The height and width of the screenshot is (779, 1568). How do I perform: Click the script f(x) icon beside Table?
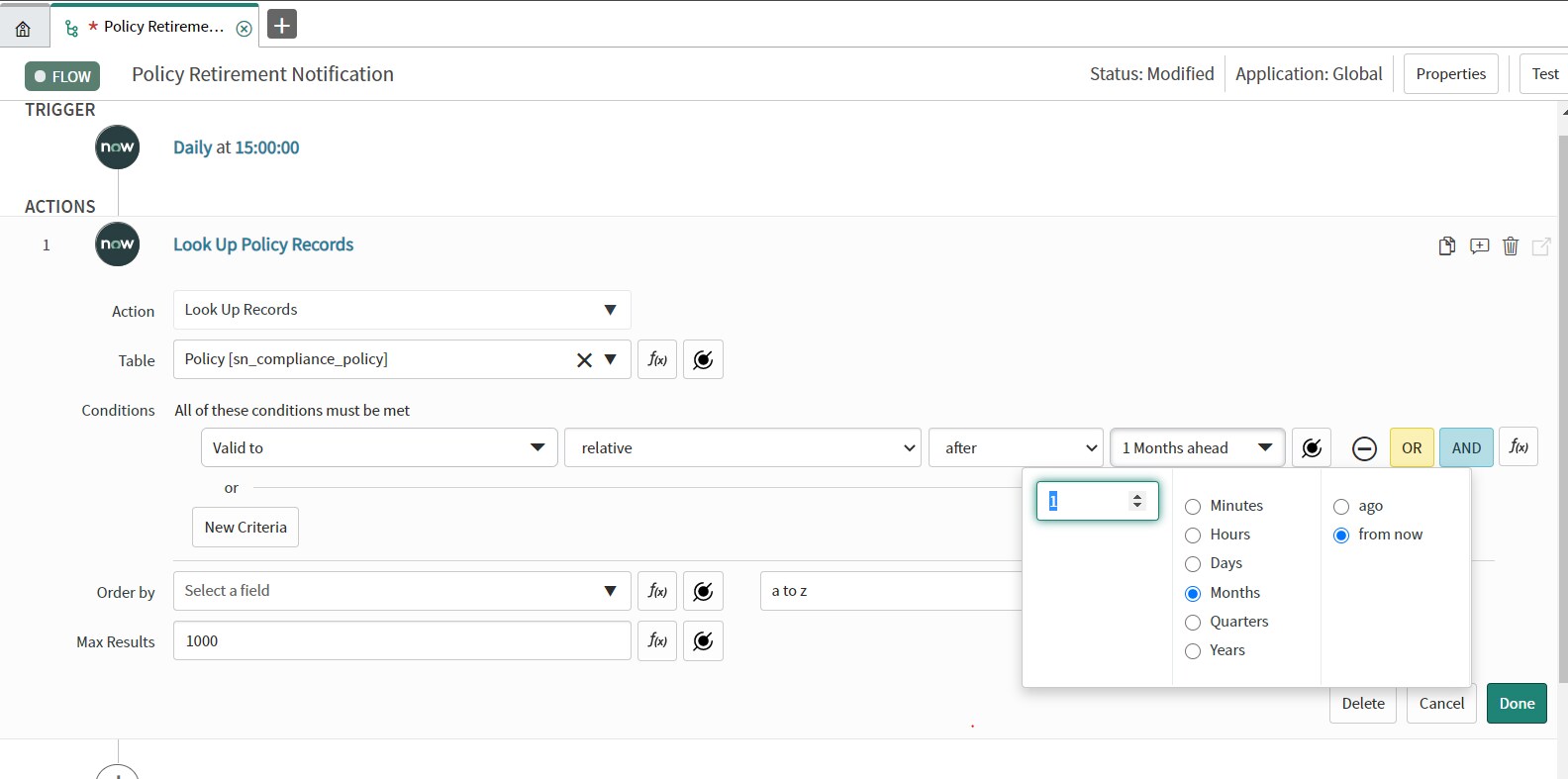(657, 359)
